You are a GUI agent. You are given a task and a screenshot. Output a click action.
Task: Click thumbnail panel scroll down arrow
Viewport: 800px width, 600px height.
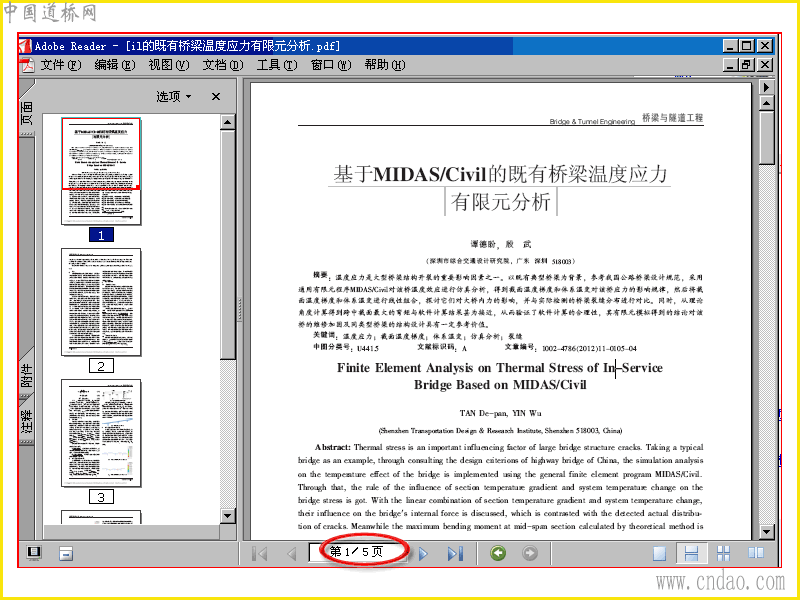pyautogui.click(x=228, y=516)
